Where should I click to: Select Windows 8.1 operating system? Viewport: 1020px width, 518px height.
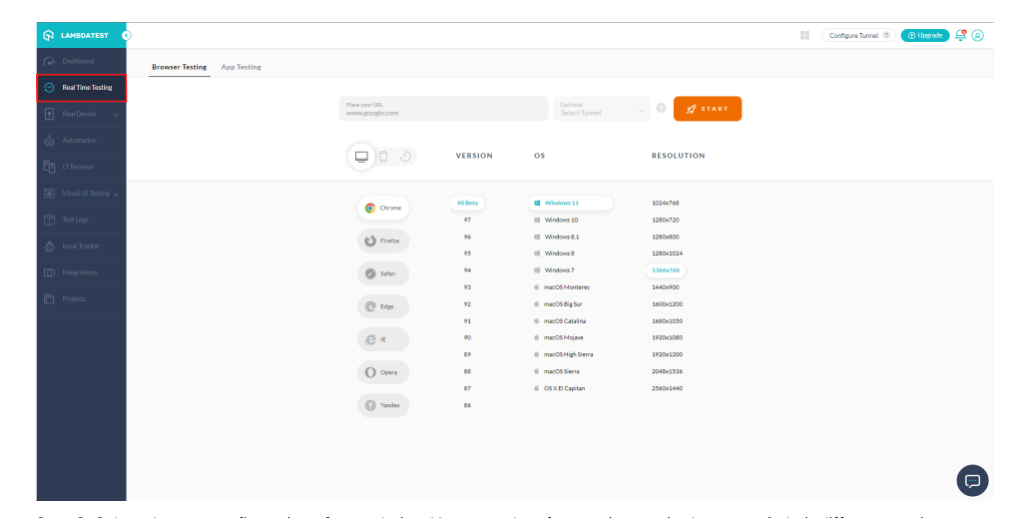tap(557, 237)
